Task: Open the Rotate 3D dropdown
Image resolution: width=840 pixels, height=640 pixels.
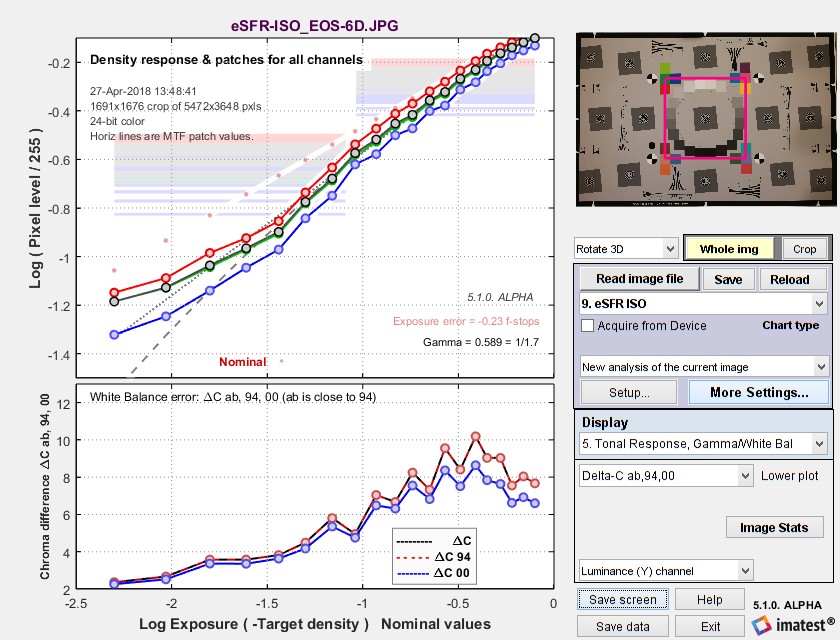Action: (625, 249)
